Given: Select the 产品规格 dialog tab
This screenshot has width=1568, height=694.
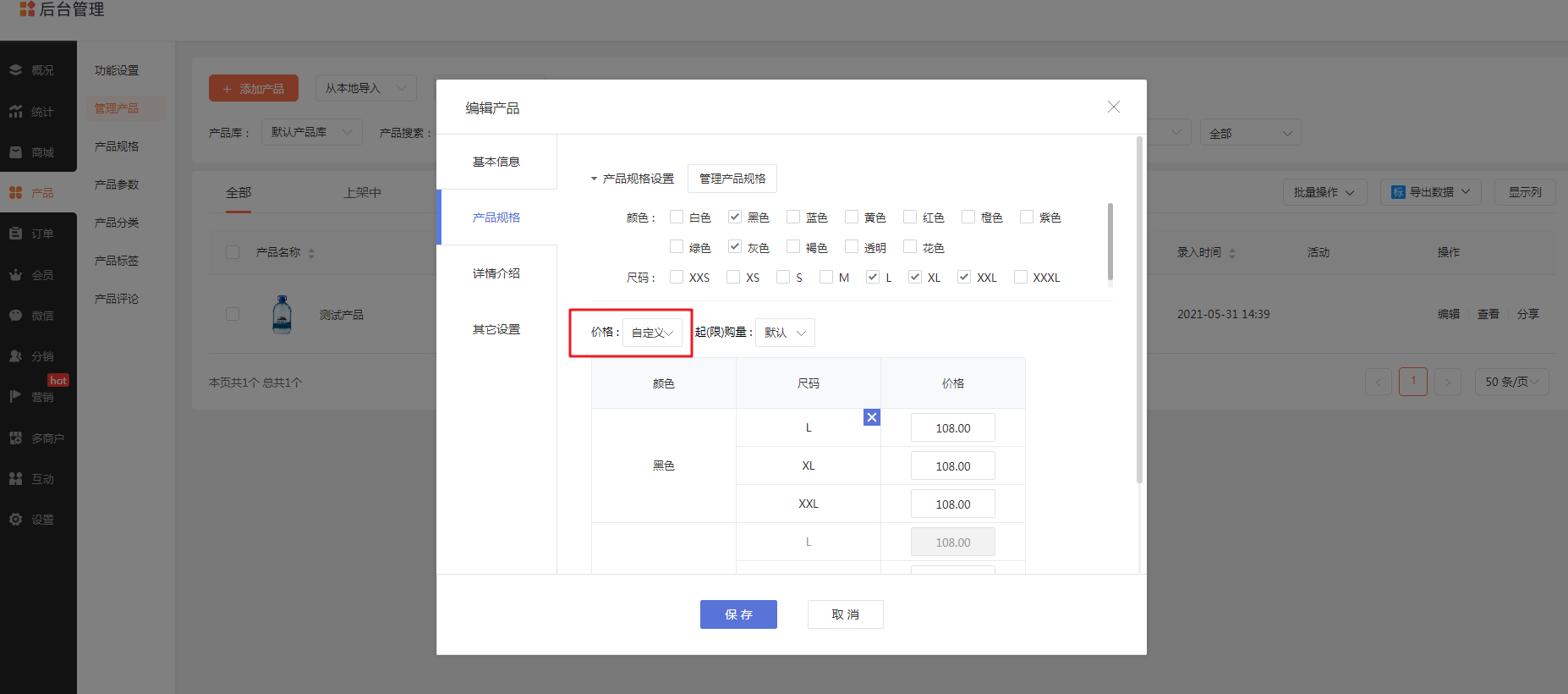Looking at the screenshot, I should click(496, 218).
